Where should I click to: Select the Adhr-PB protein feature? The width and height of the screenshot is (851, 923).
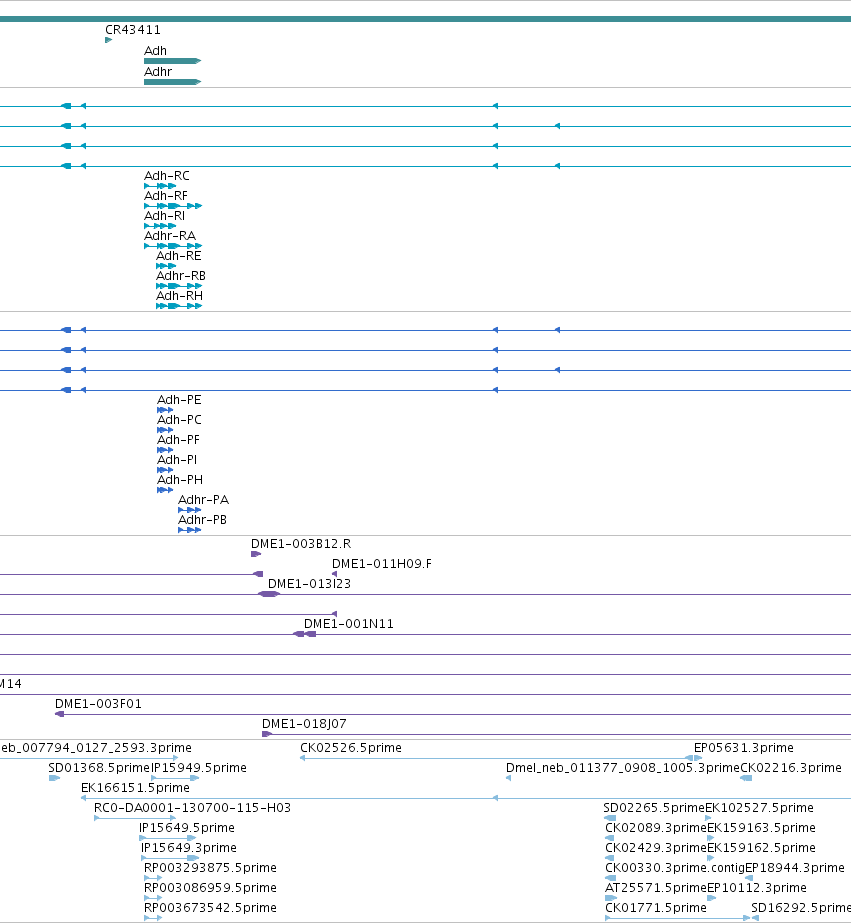coord(190,530)
